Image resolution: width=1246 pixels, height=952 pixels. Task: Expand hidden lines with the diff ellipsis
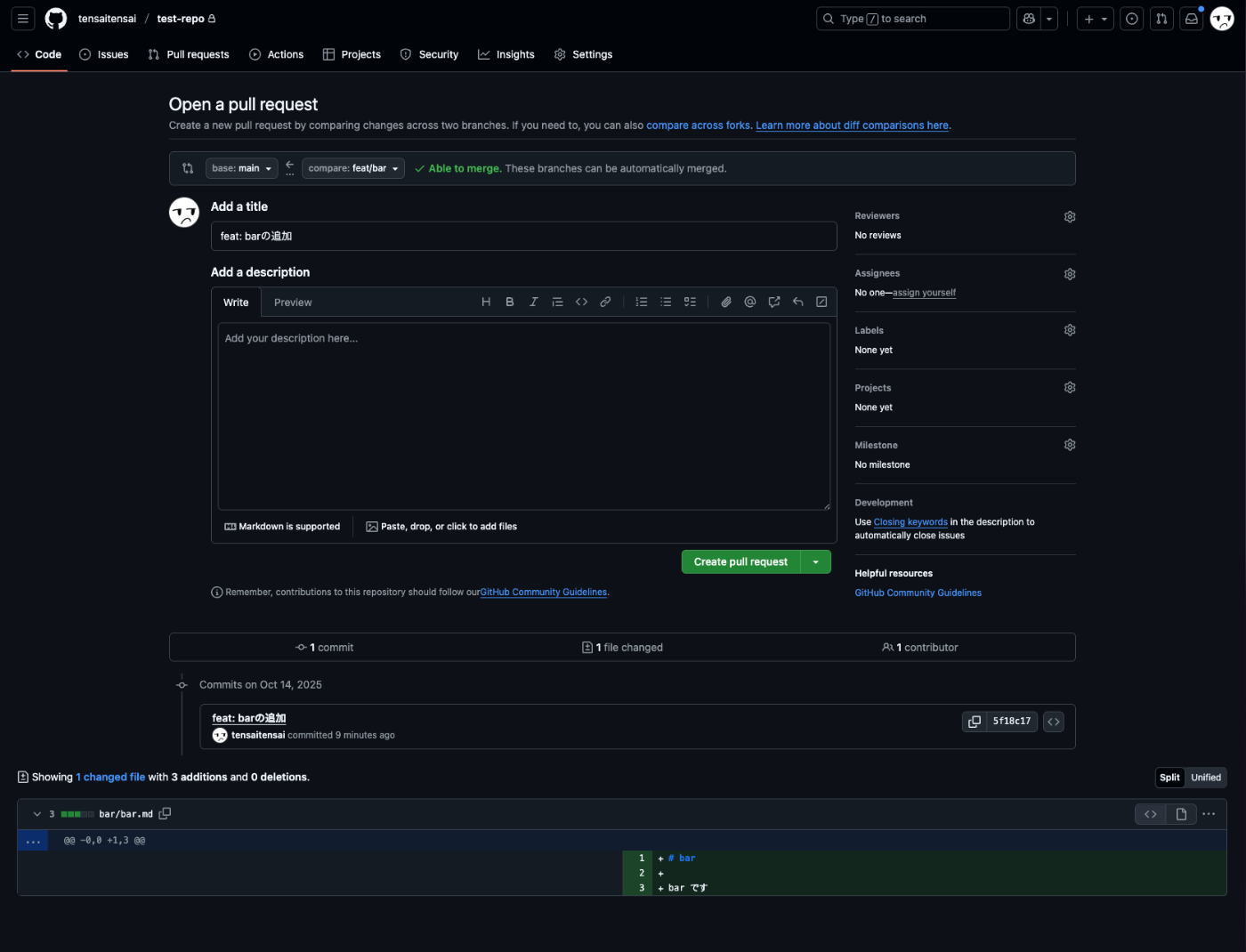[34, 841]
